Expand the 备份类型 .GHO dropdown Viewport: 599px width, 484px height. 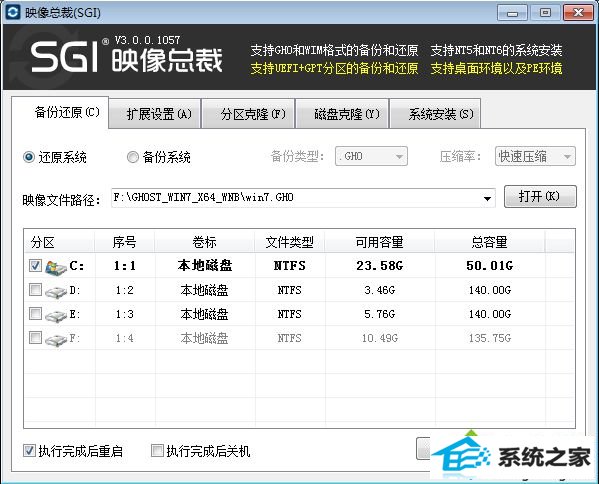point(371,156)
